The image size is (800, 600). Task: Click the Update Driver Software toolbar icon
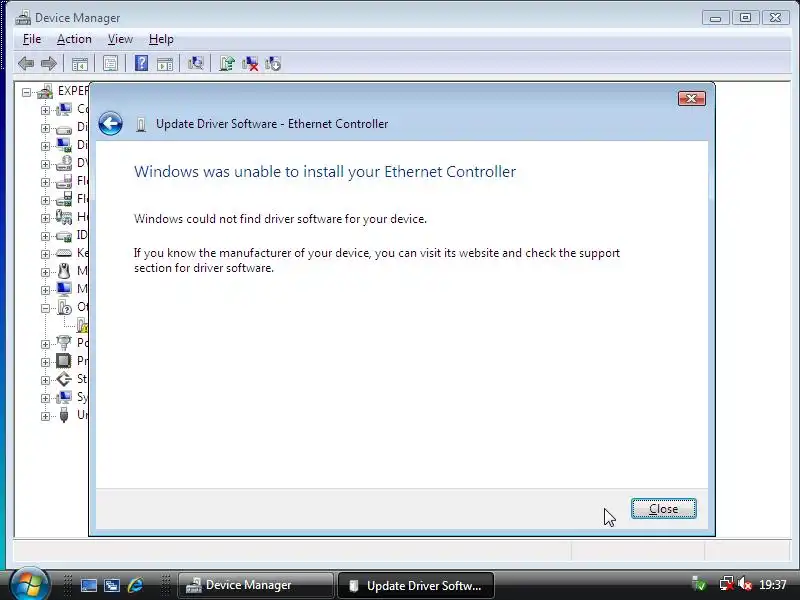[x=227, y=63]
